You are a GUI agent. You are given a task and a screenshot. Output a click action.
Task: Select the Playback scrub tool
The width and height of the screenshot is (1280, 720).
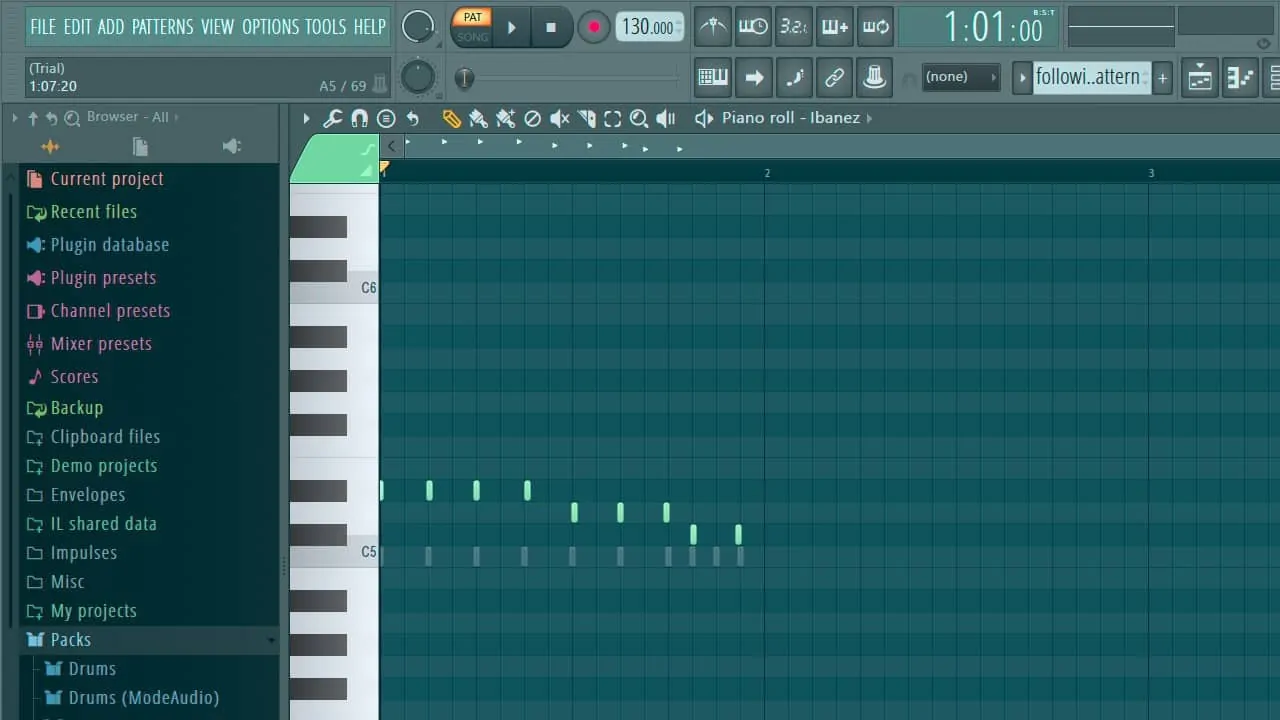(666, 119)
